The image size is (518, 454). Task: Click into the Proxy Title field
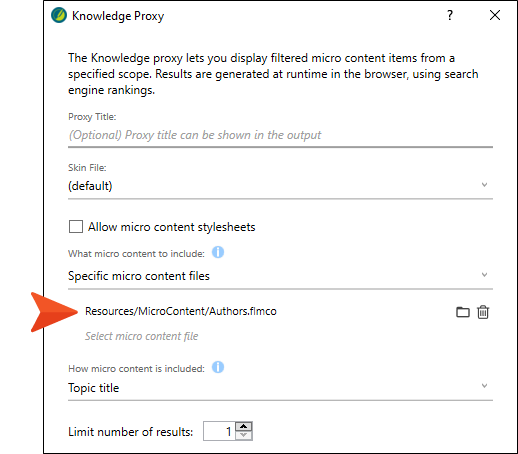[280, 135]
